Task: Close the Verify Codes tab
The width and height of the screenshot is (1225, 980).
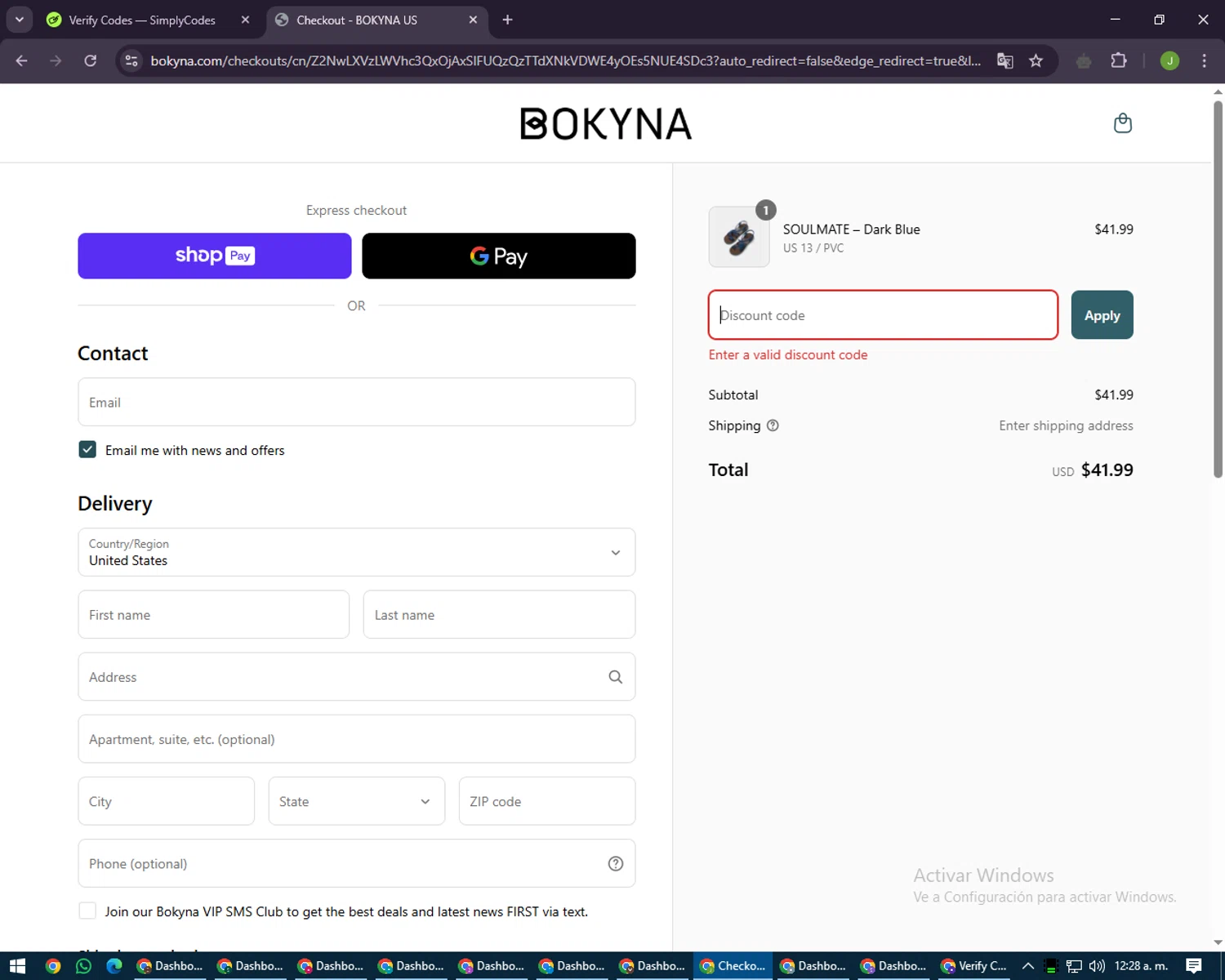Action: point(245,20)
